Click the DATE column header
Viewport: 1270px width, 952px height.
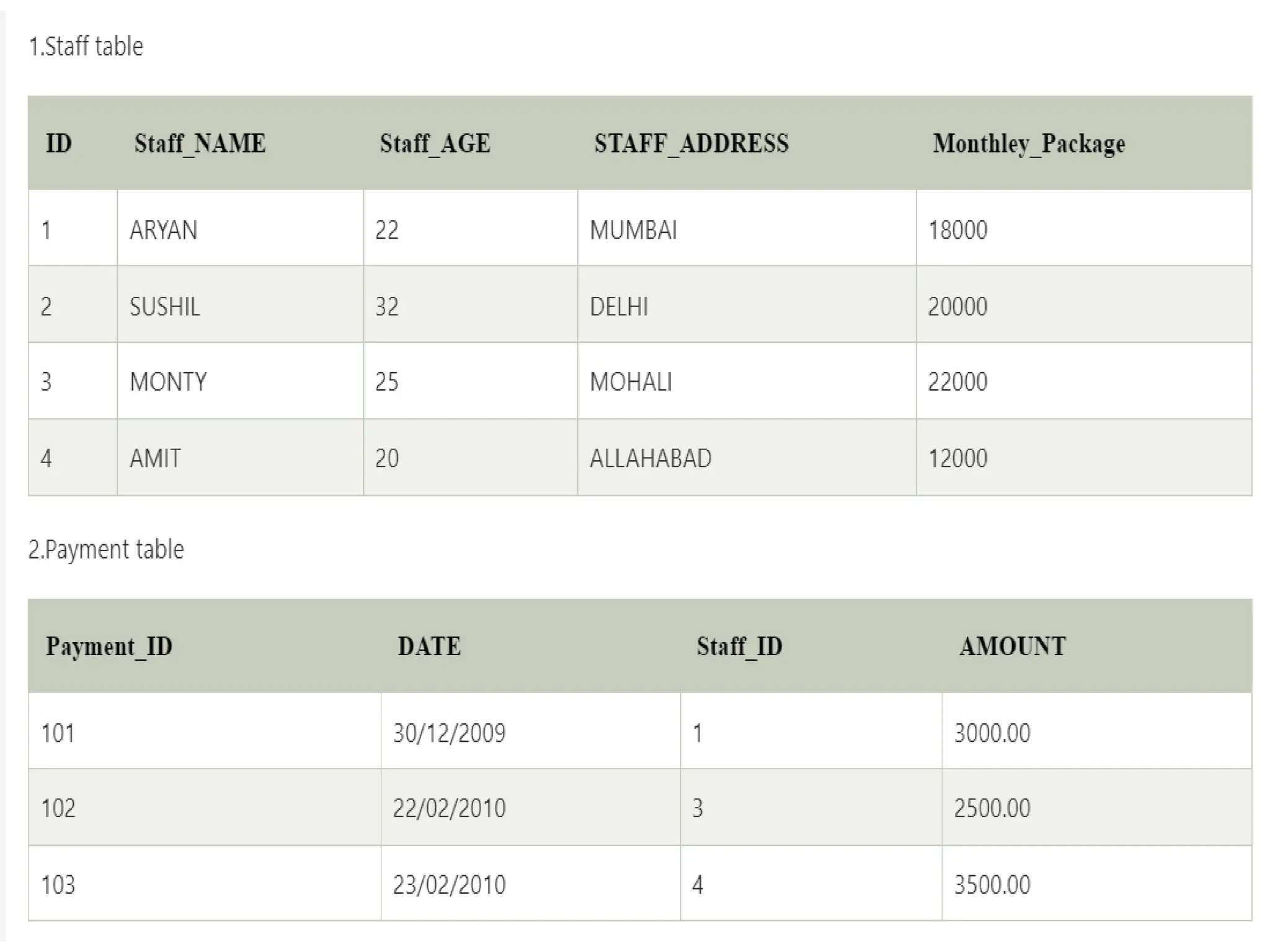pyautogui.click(x=429, y=646)
